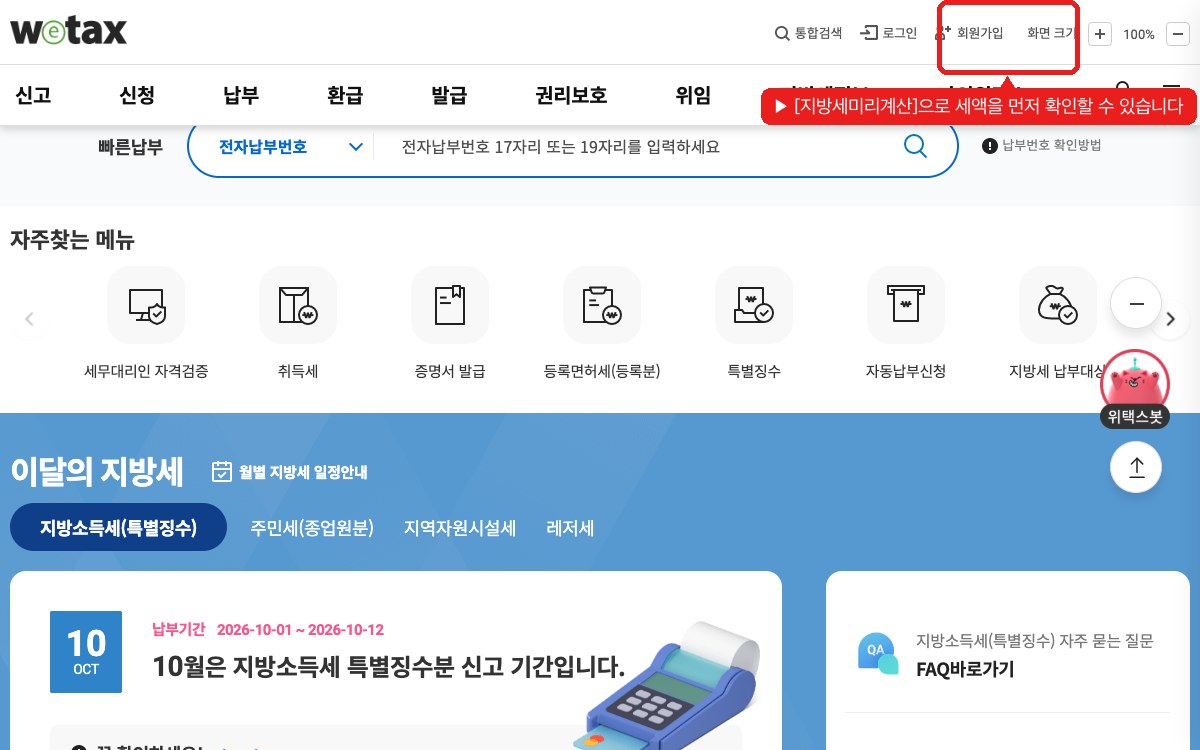
Task: Open 월별 지방세 일정안내 calendar link
Action: click(289, 472)
